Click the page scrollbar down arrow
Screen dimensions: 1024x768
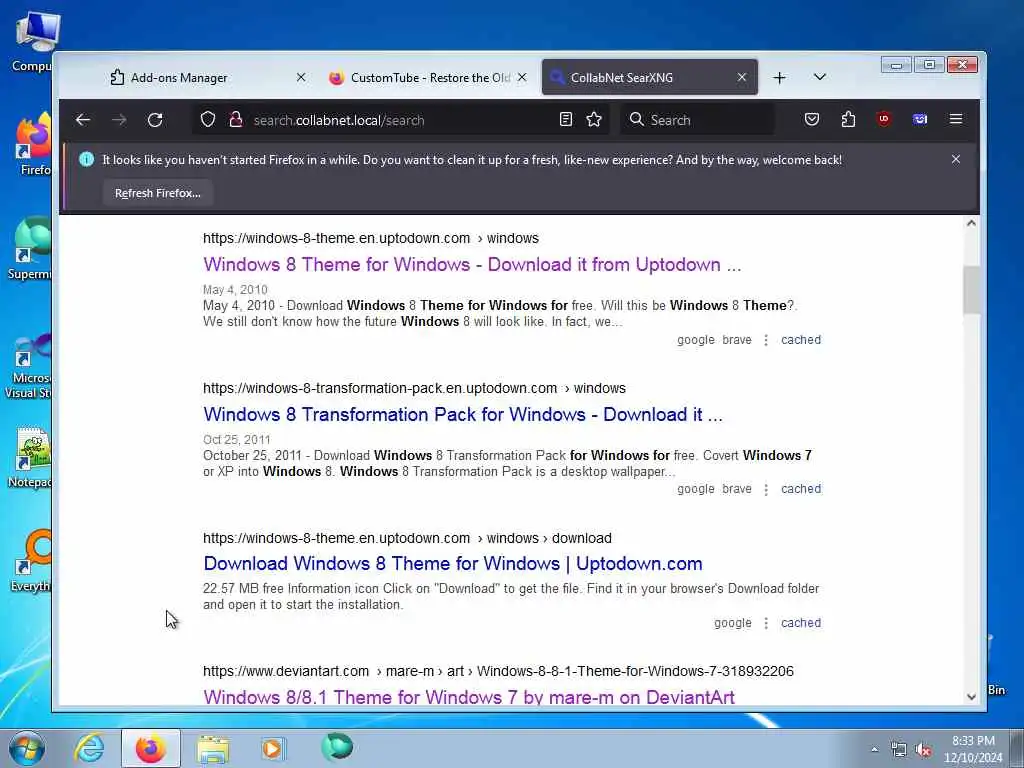click(971, 697)
